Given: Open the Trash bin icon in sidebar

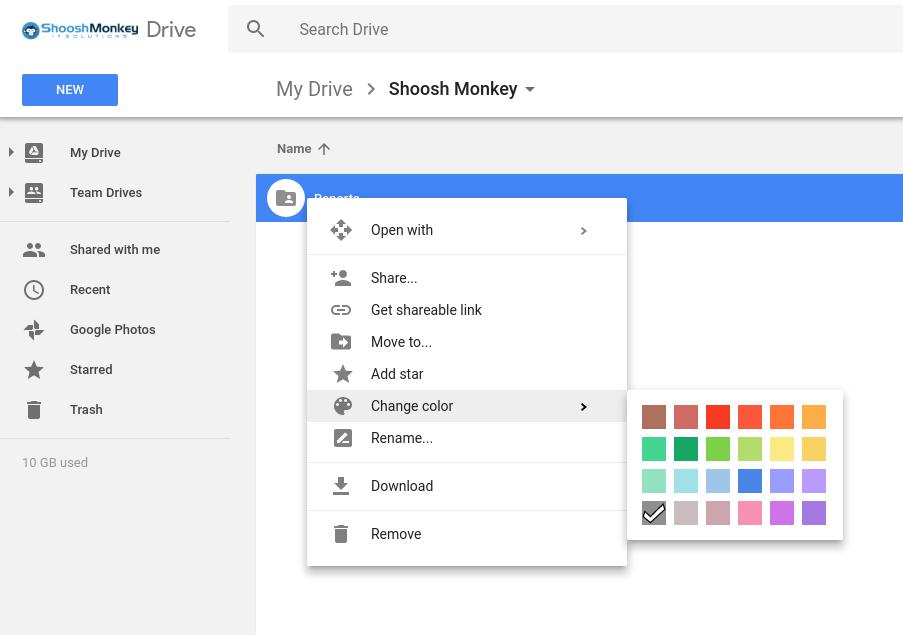Looking at the screenshot, I should pyautogui.click(x=34, y=410).
